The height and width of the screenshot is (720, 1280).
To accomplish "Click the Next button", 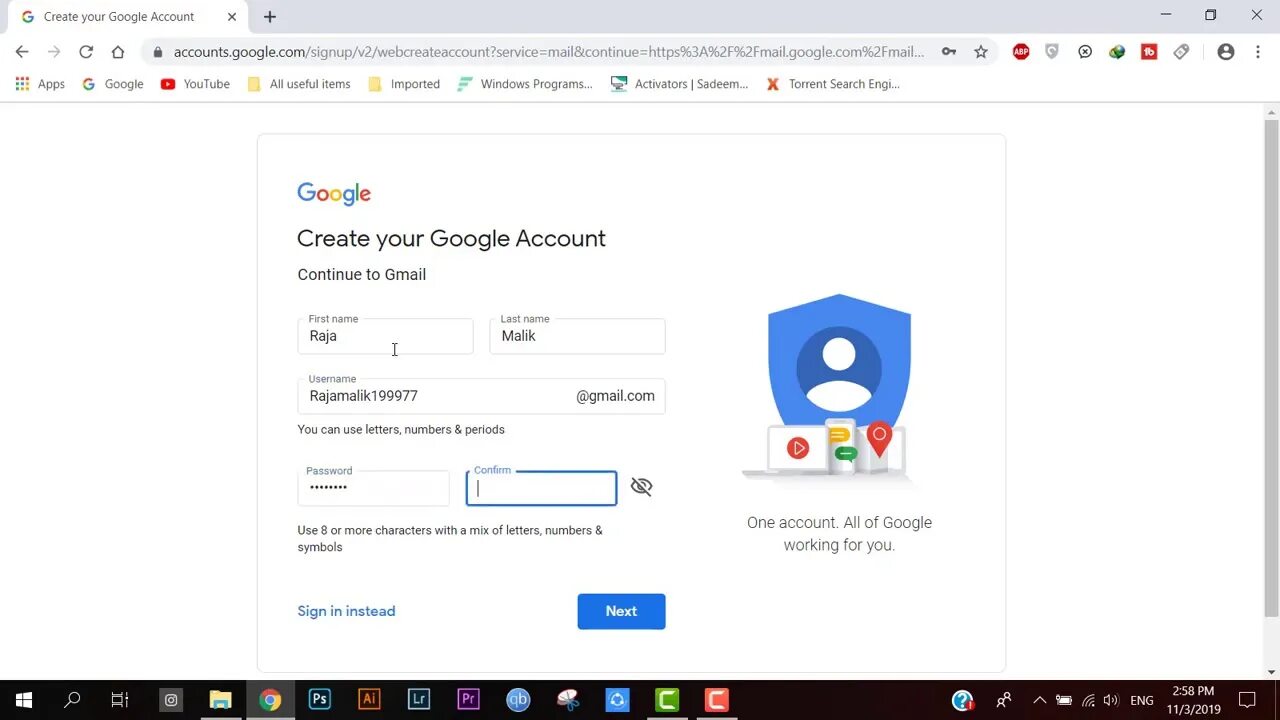I will click(621, 611).
